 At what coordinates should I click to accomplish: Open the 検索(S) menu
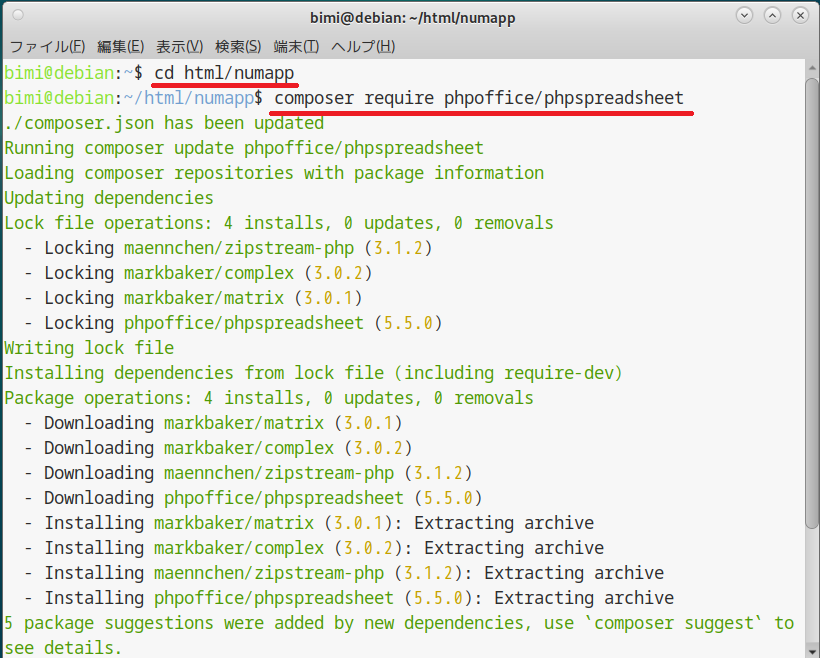click(x=238, y=47)
